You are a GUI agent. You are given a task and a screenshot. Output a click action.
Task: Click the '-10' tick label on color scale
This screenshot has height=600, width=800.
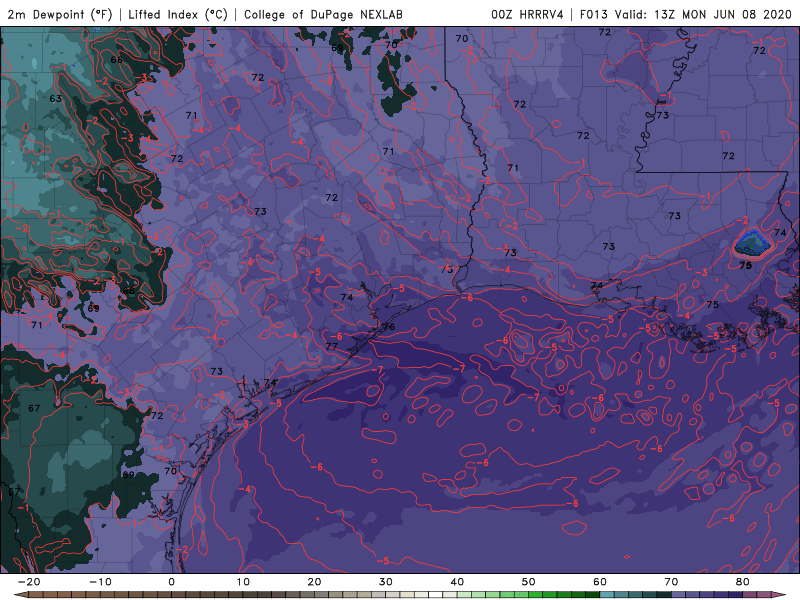pos(100,582)
